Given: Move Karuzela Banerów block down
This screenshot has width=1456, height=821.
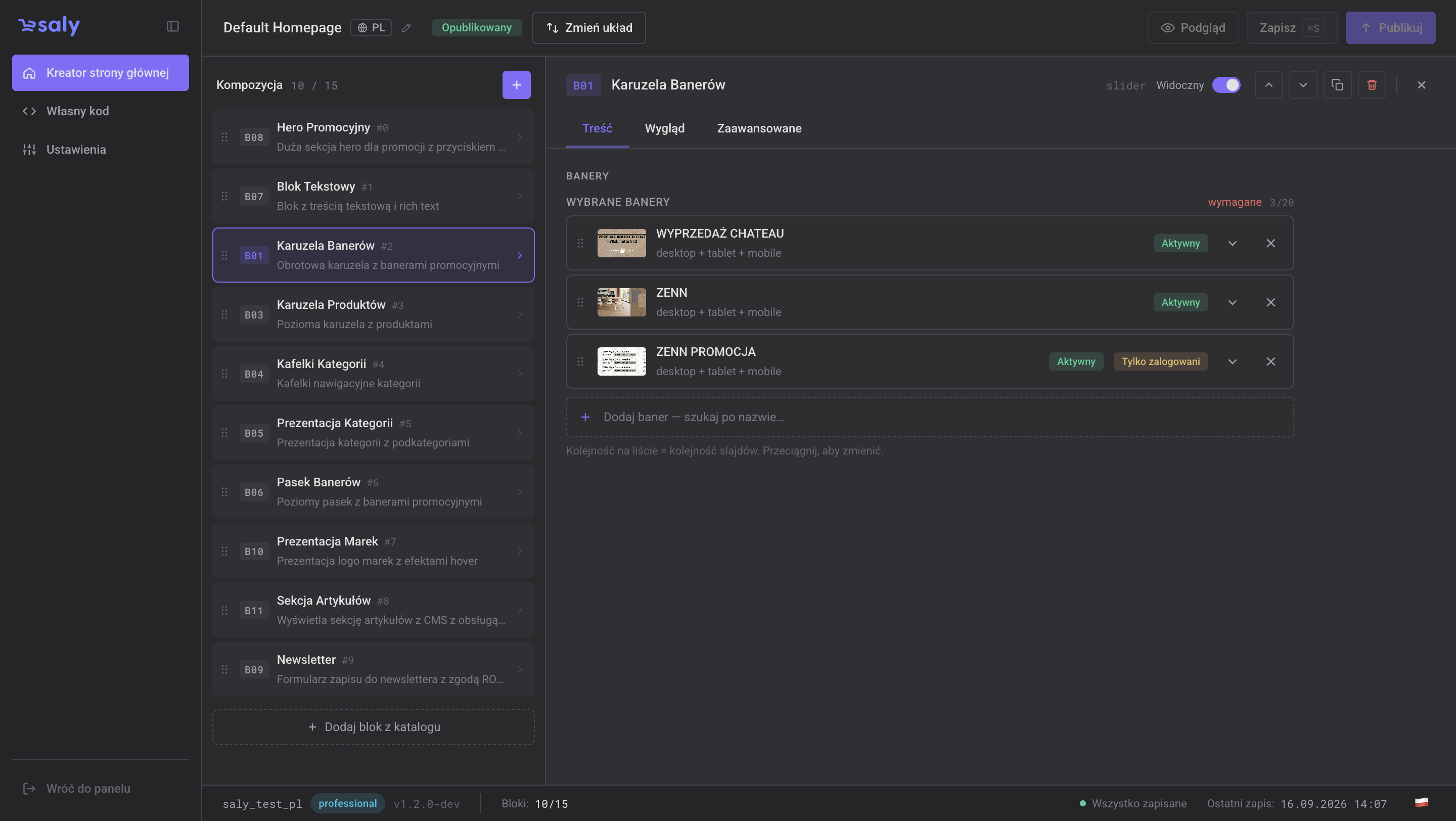Looking at the screenshot, I should pyautogui.click(x=1303, y=85).
